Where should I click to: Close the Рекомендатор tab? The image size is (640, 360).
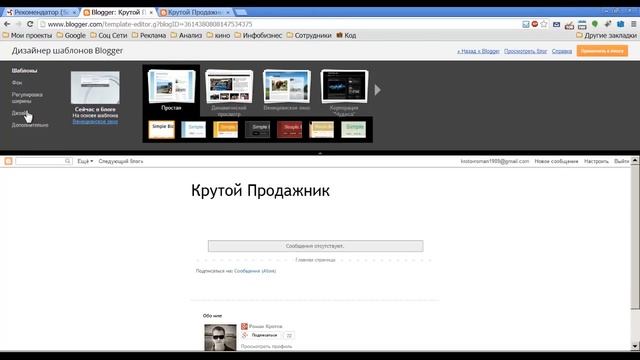point(74,13)
